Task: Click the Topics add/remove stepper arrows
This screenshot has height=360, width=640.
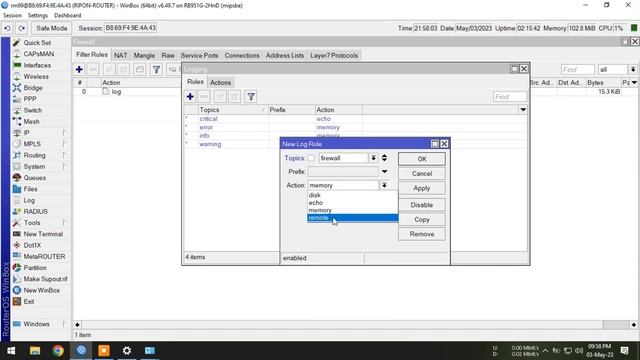Action: point(384,158)
